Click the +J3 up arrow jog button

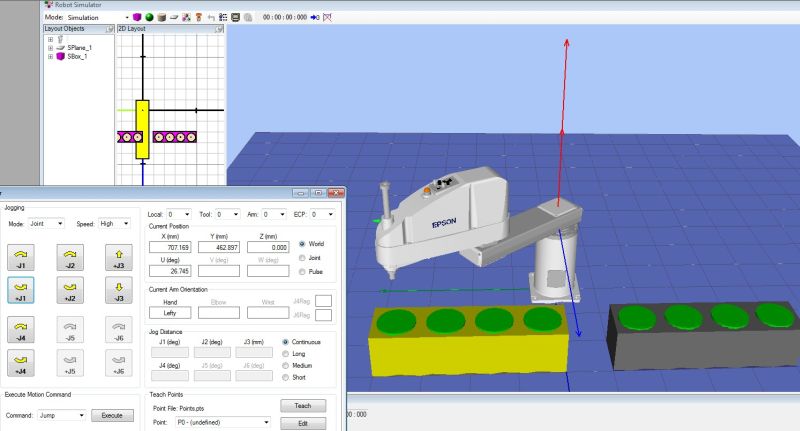118,259
